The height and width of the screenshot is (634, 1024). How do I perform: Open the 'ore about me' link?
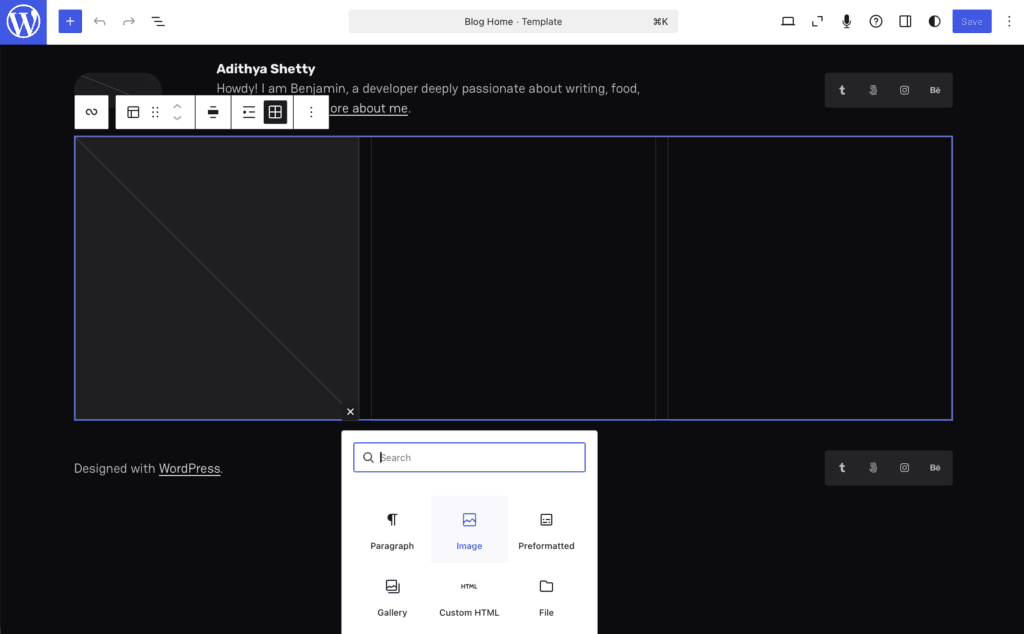click(x=368, y=108)
